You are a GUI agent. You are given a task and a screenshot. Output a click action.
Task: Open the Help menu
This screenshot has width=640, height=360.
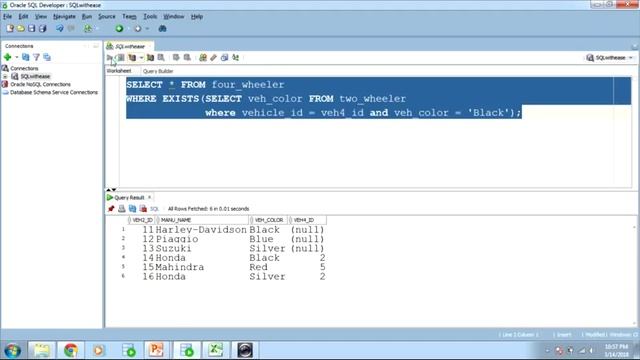coord(197,16)
